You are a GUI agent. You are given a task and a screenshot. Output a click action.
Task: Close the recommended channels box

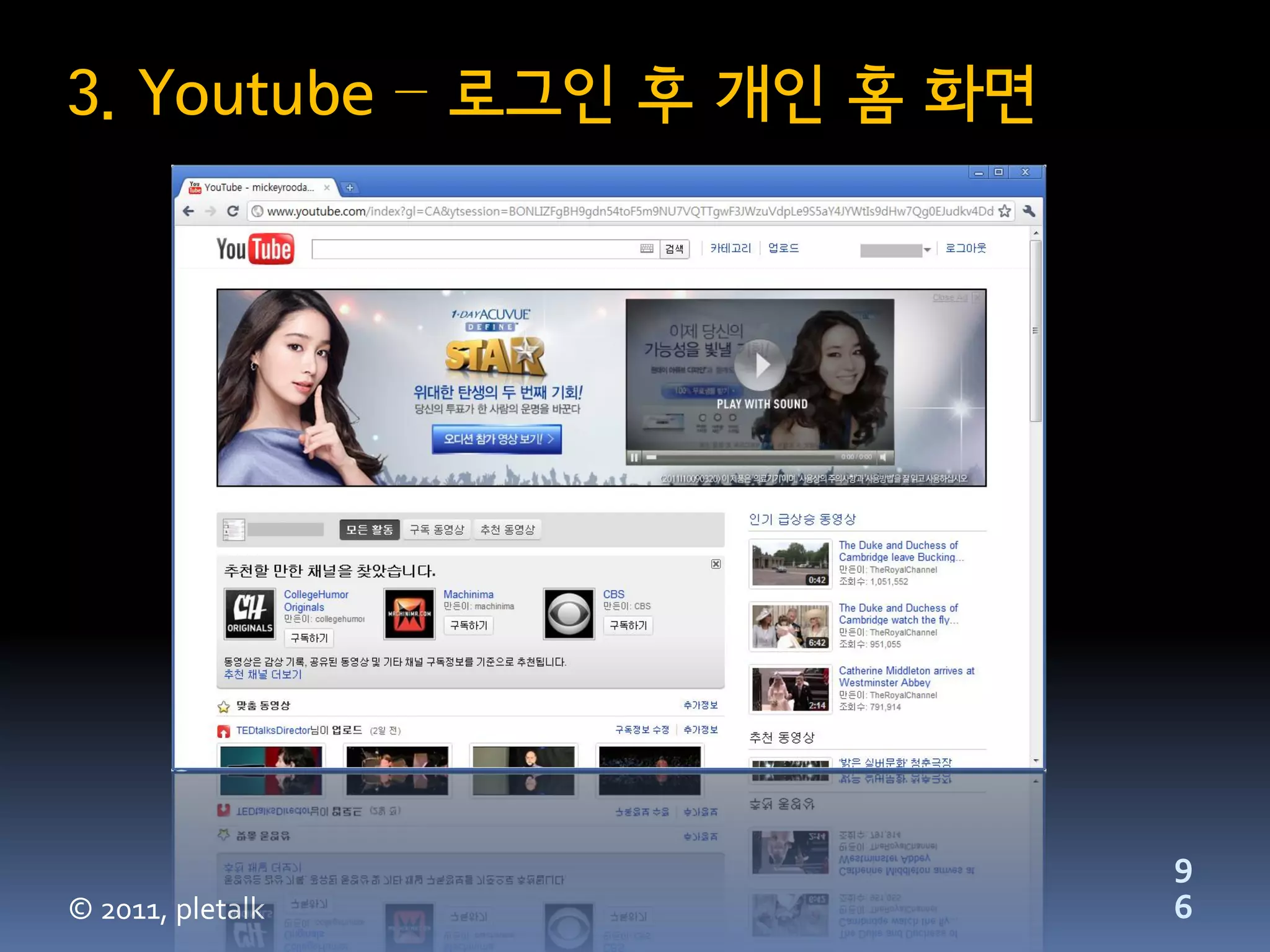(716, 564)
